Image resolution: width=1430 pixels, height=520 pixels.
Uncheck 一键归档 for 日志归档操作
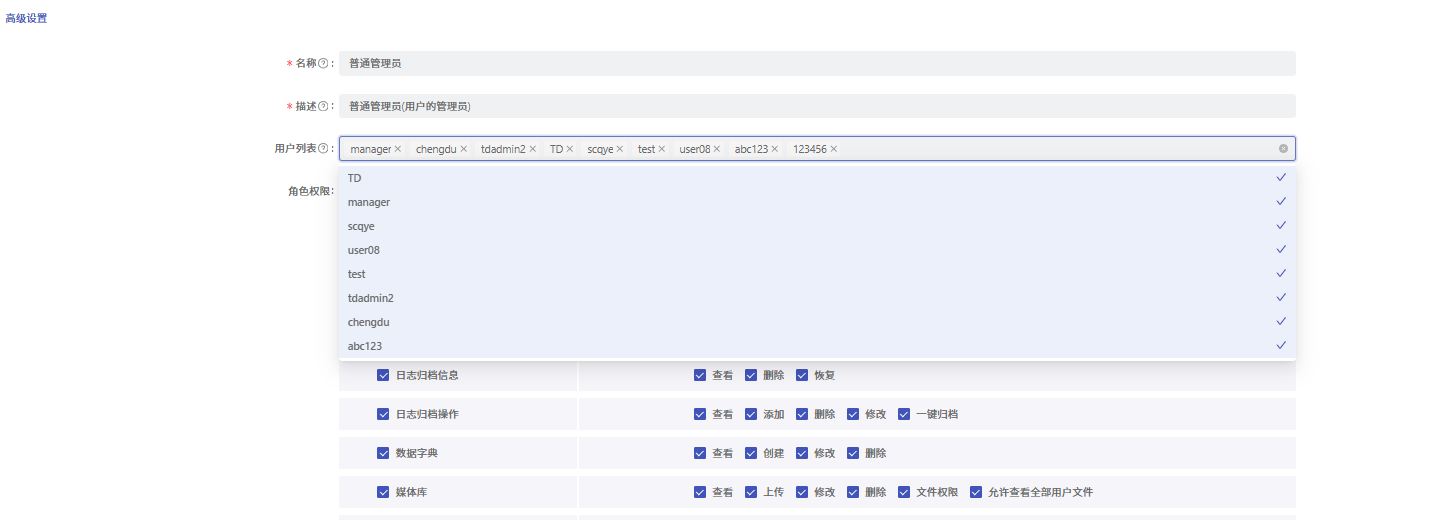904,414
